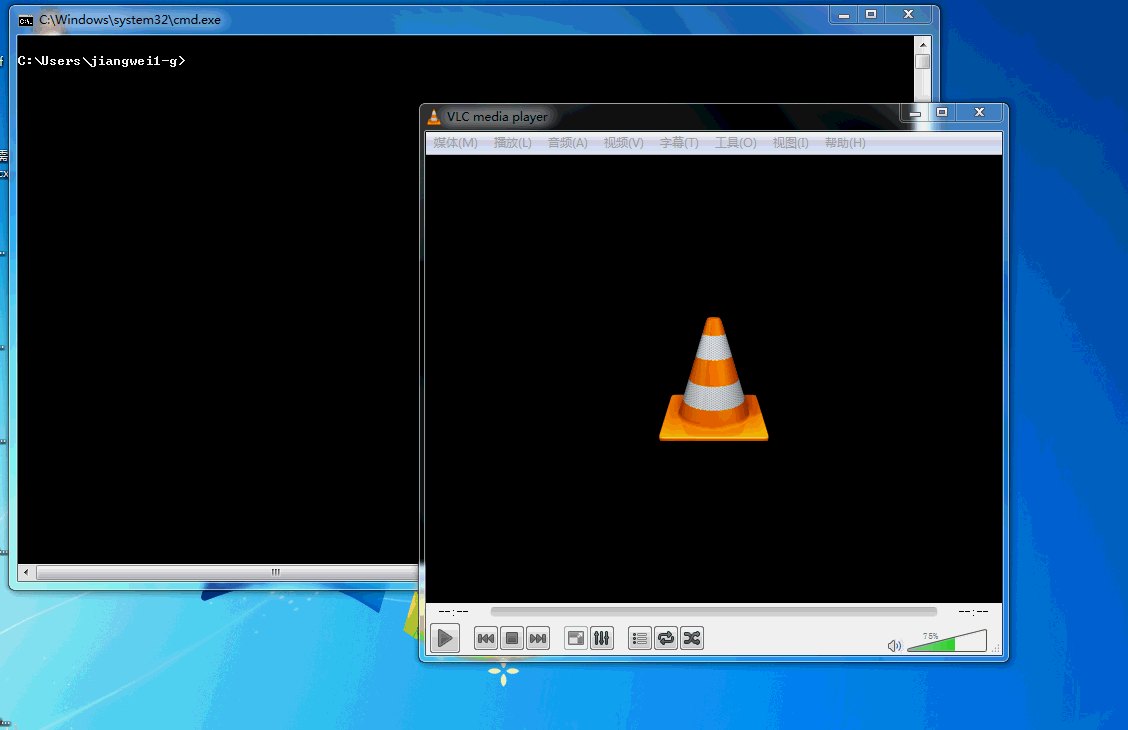
Task: Mute audio using the speaker icon
Action: [894, 646]
